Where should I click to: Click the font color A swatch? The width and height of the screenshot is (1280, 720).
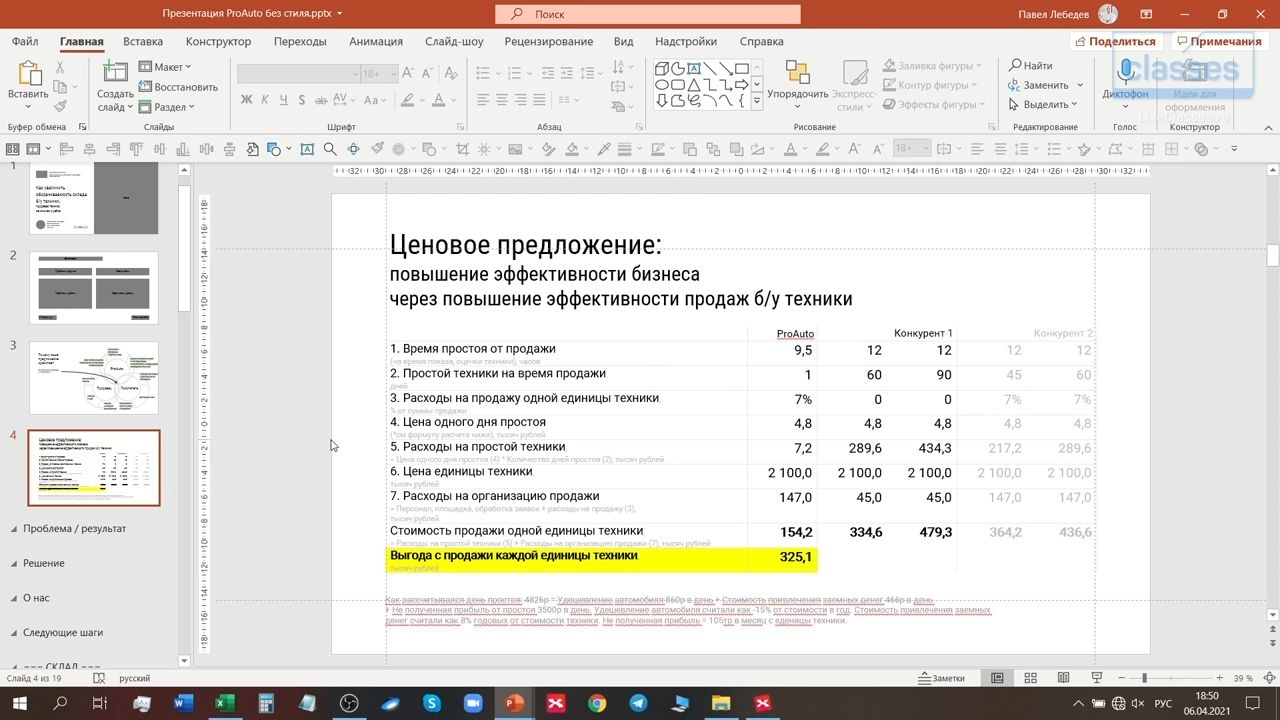coord(438,100)
